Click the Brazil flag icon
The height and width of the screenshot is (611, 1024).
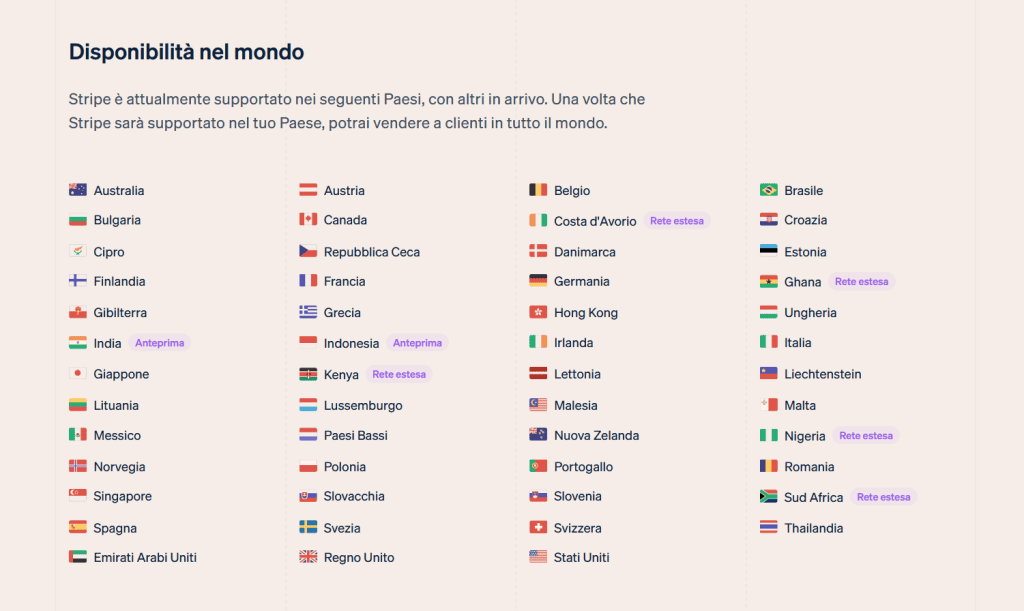(x=768, y=190)
